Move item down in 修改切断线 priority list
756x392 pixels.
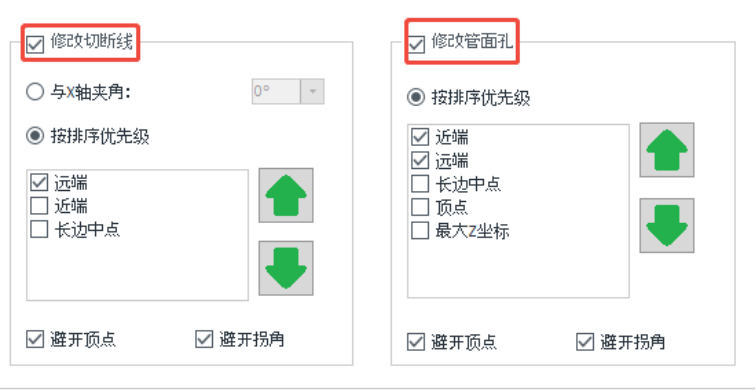[286, 268]
